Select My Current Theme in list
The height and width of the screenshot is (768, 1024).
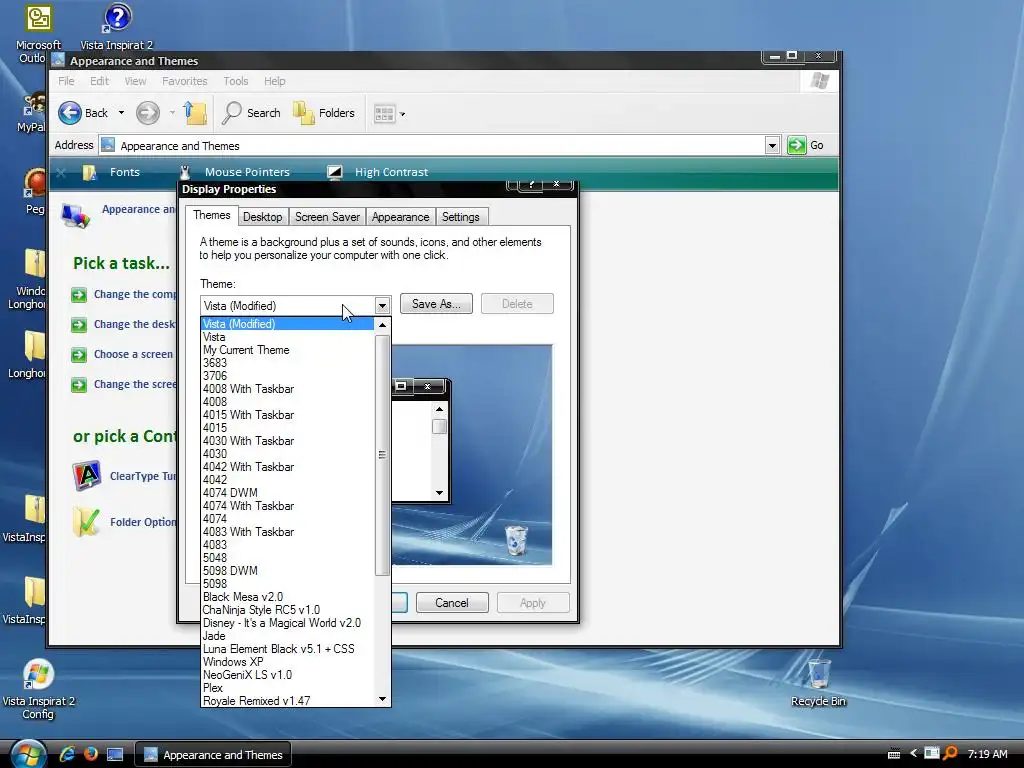(x=287, y=350)
